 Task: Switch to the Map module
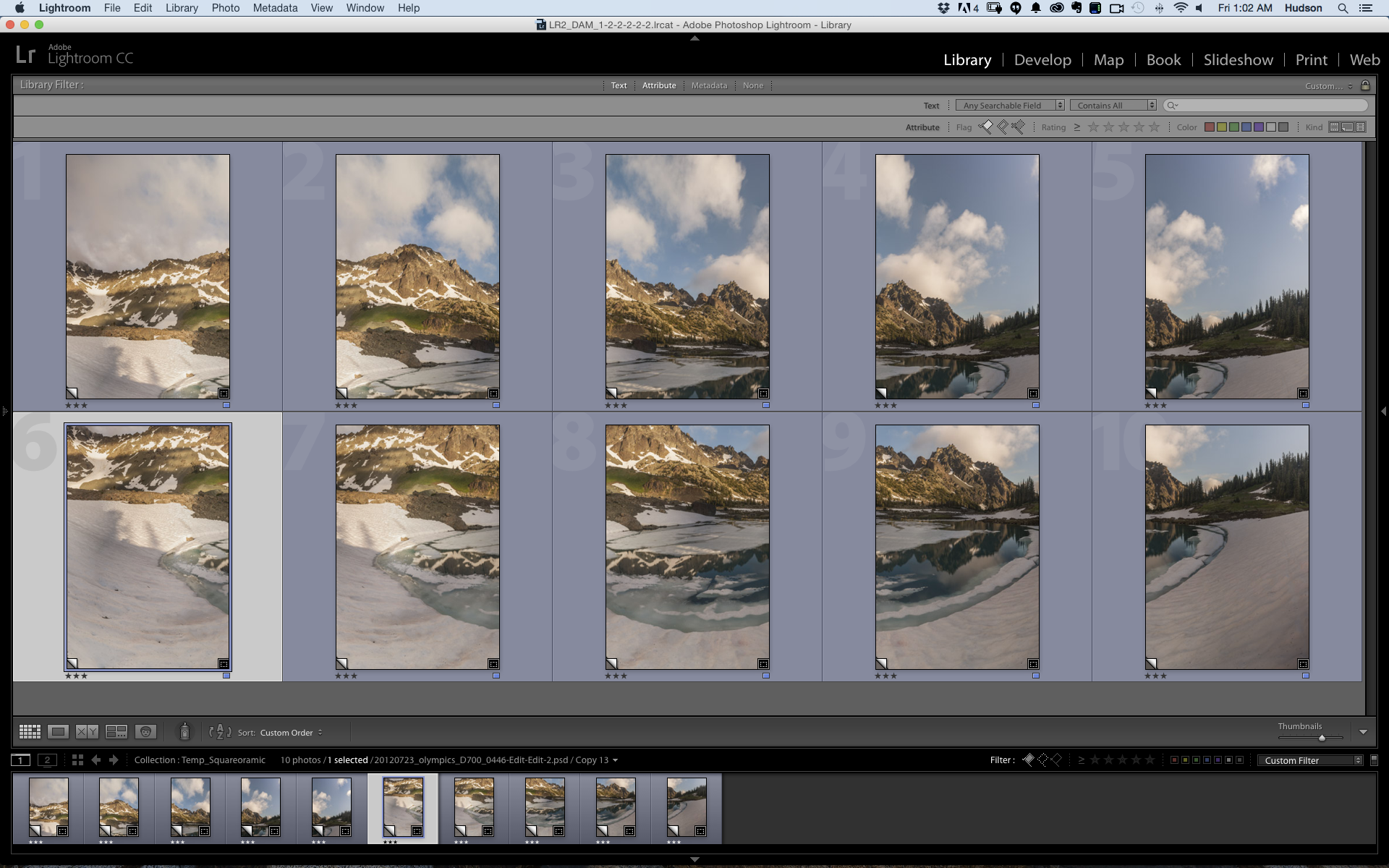pos(1108,60)
